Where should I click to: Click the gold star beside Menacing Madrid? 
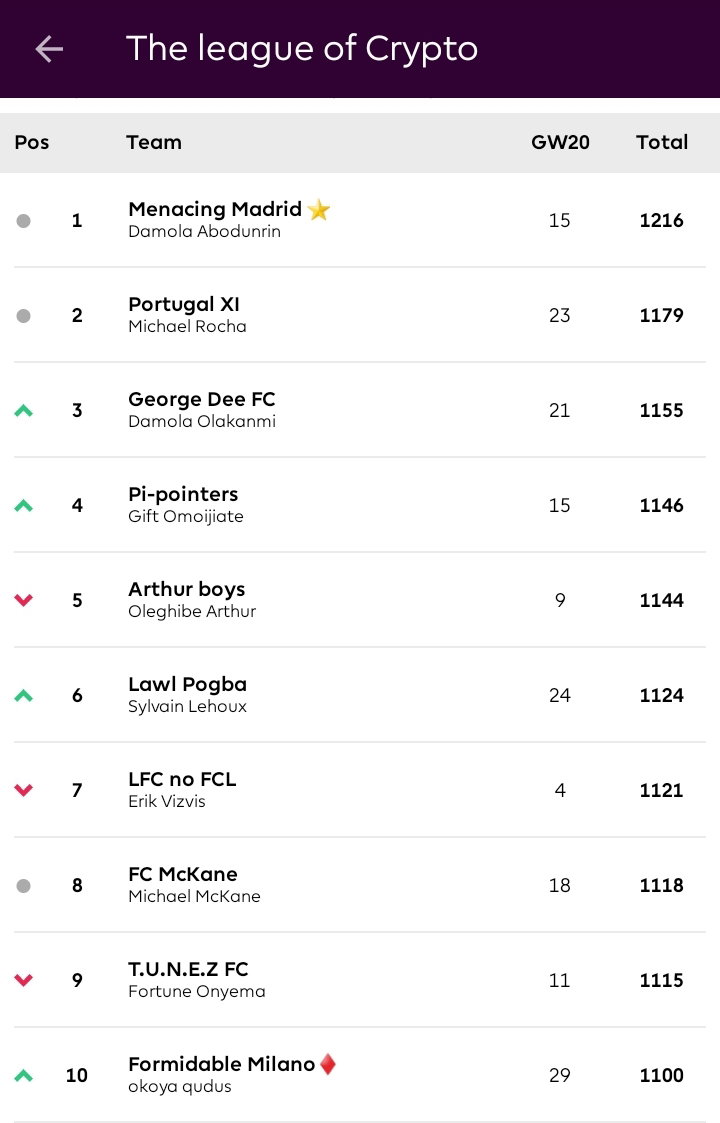coord(318,209)
